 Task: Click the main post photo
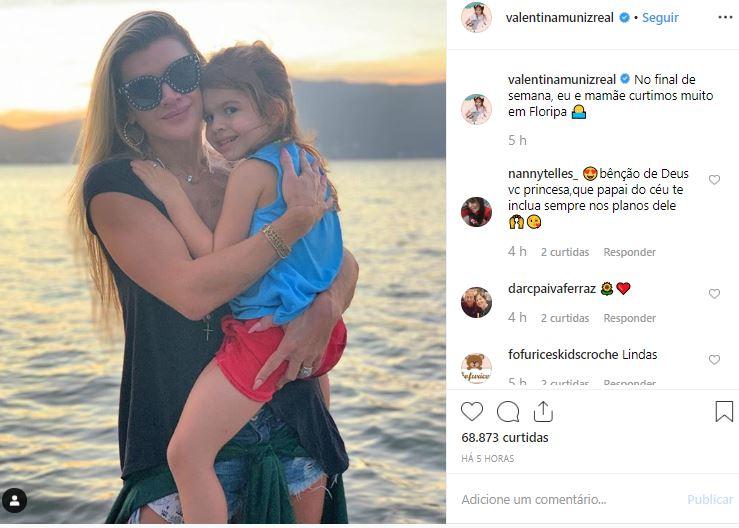[x=223, y=262]
